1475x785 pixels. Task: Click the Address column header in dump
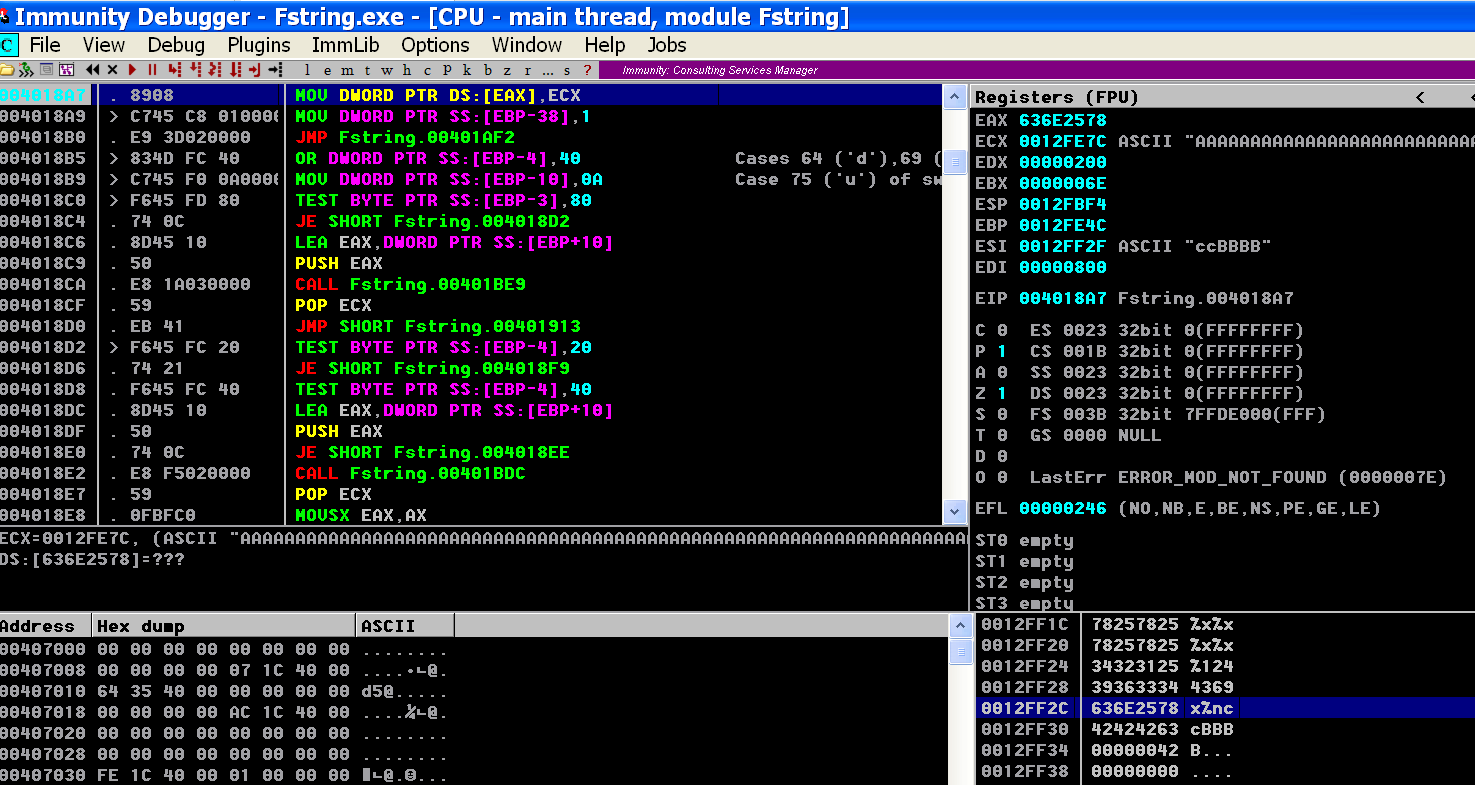[x=46, y=626]
